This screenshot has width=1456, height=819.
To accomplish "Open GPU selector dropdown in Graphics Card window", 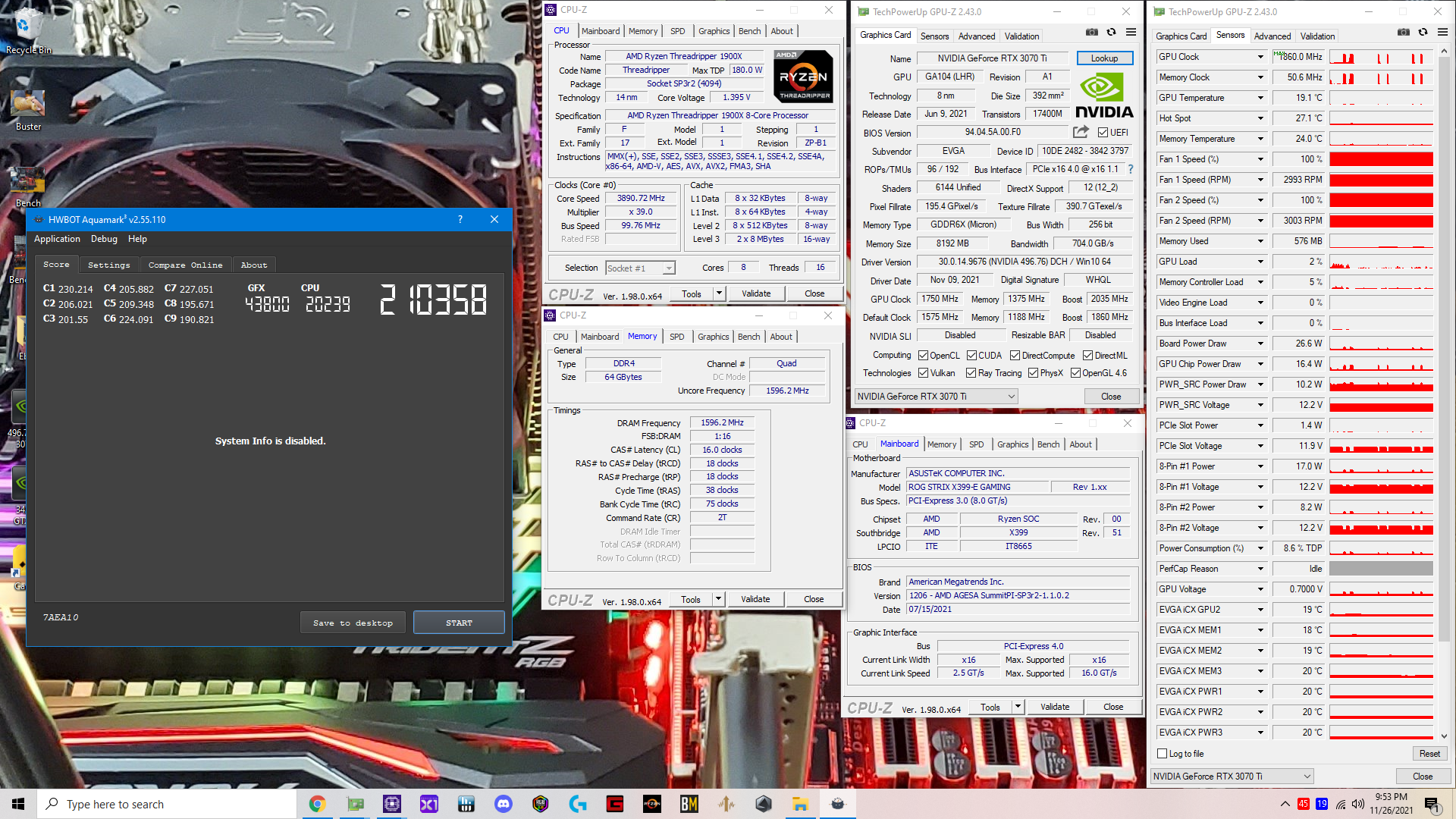I will click(936, 397).
